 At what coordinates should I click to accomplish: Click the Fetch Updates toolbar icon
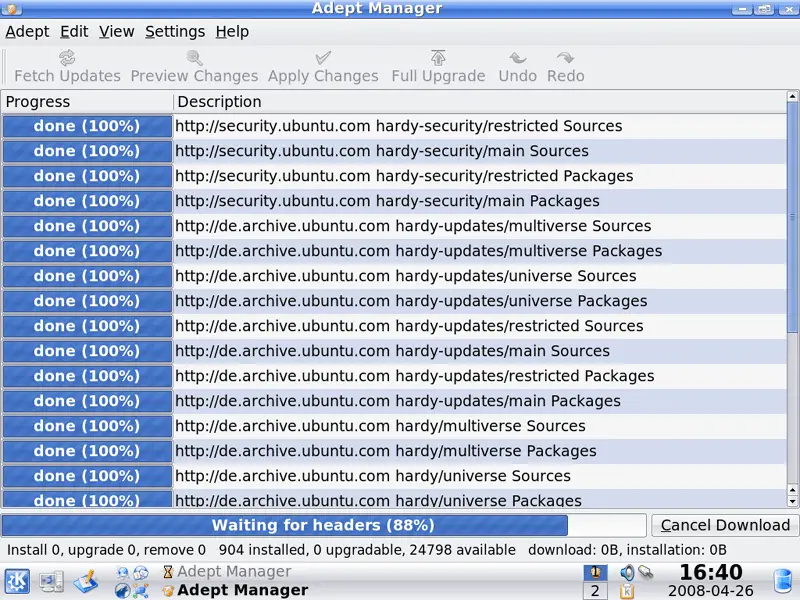coord(67,58)
